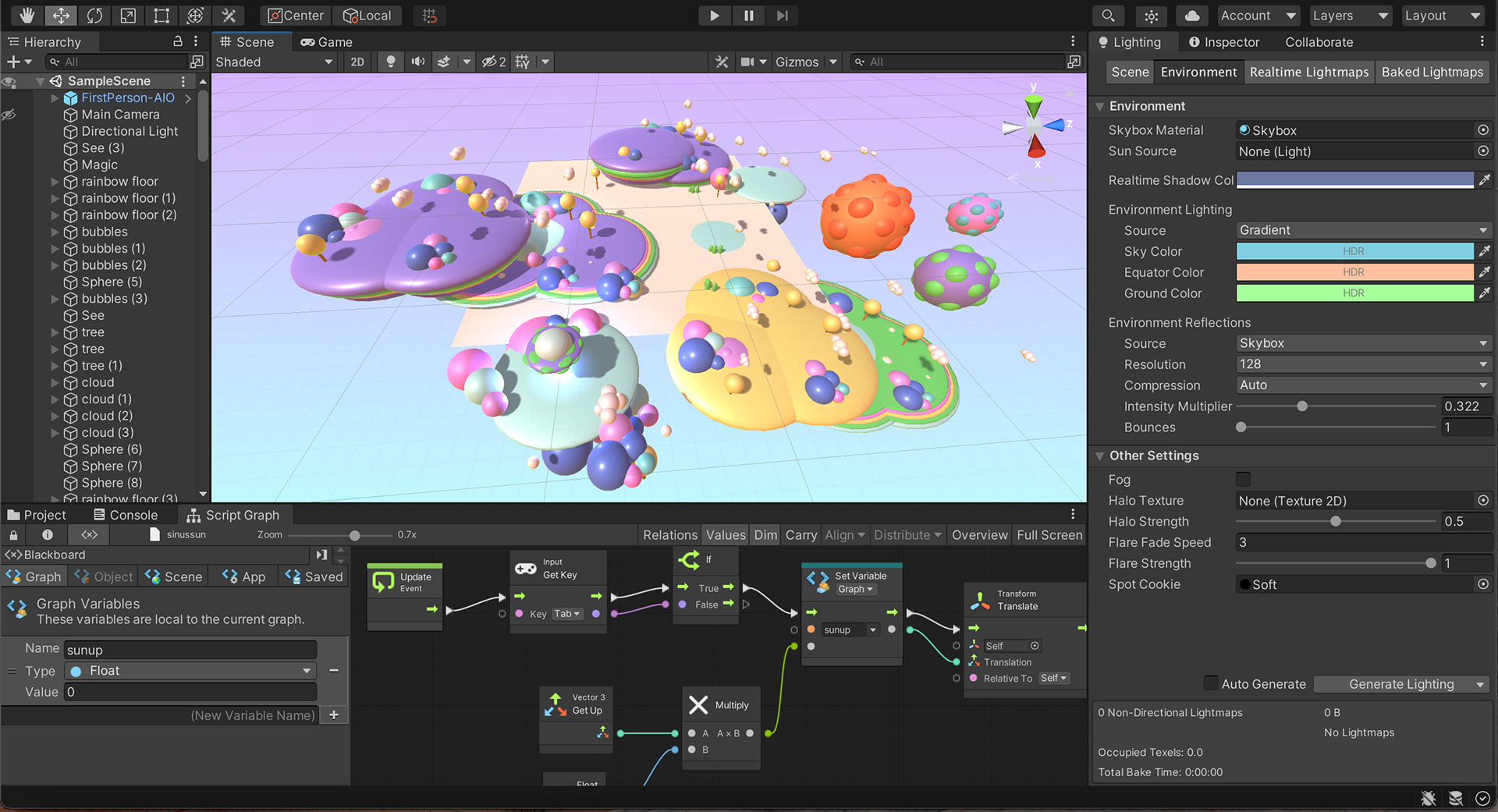The width and height of the screenshot is (1498, 812).
Task: Toggle hidden objects visibility count icon
Action: [x=494, y=62]
